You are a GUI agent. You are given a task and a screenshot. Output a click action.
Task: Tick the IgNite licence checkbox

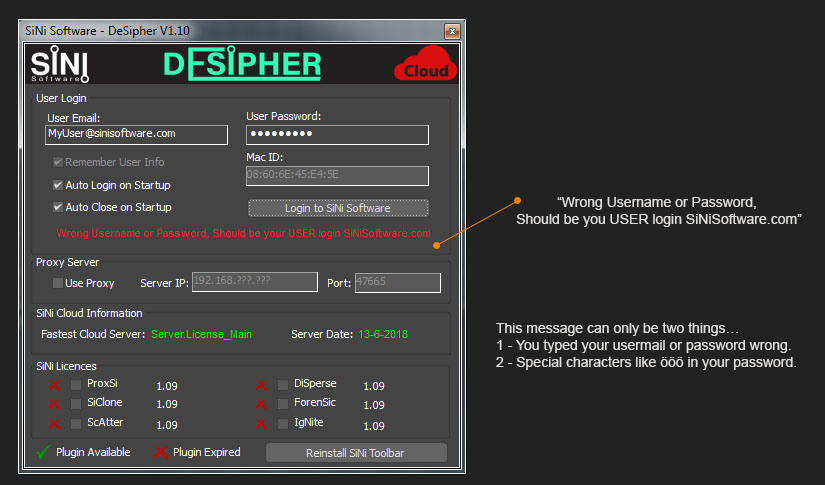pyautogui.click(x=283, y=424)
